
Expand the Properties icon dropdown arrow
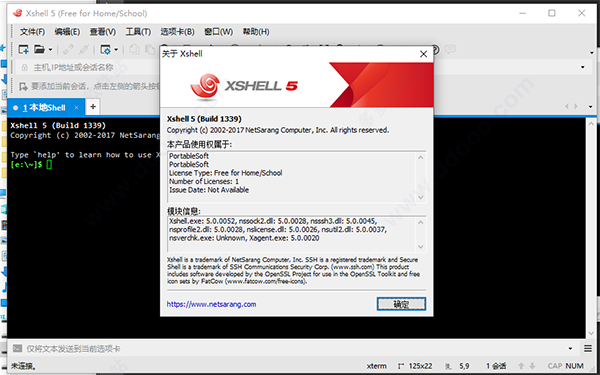coord(116,50)
